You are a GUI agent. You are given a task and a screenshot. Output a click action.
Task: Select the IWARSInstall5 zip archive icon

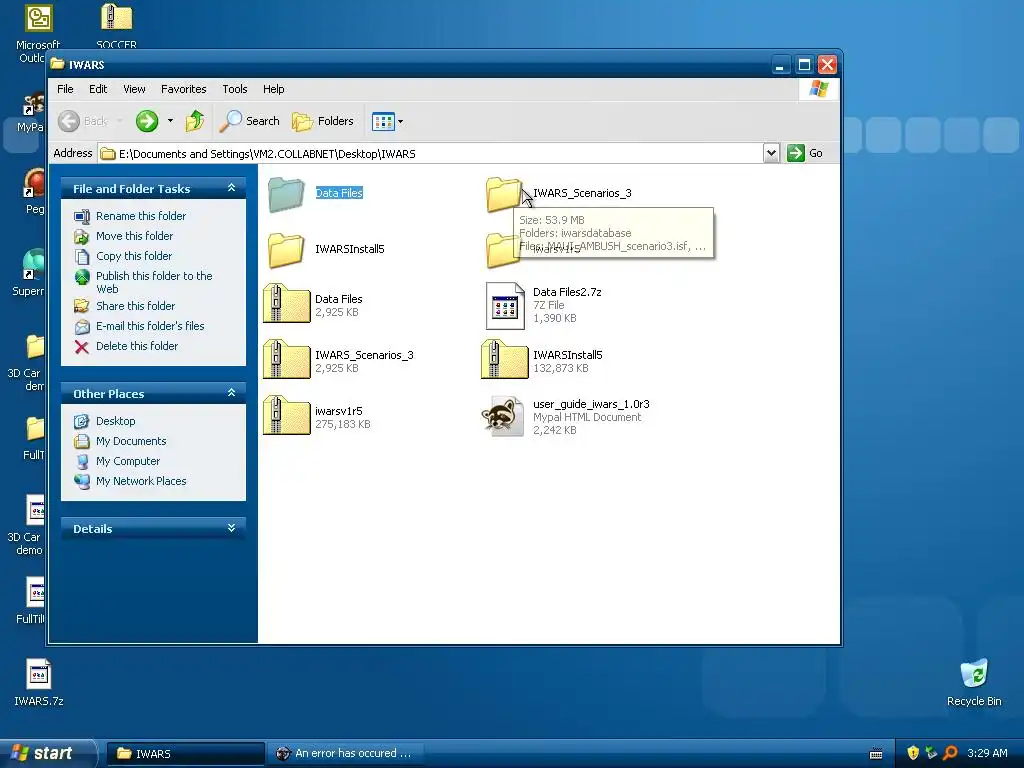504,359
